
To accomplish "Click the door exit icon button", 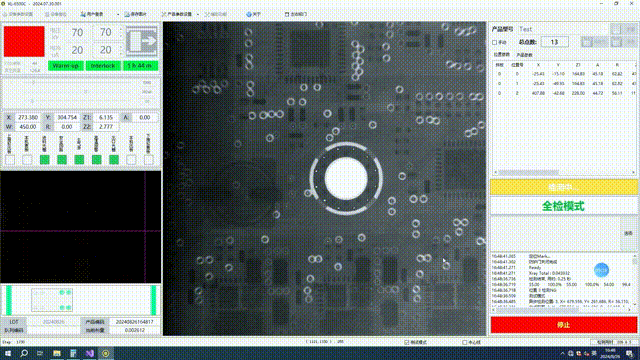I will (x=142, y=41).
